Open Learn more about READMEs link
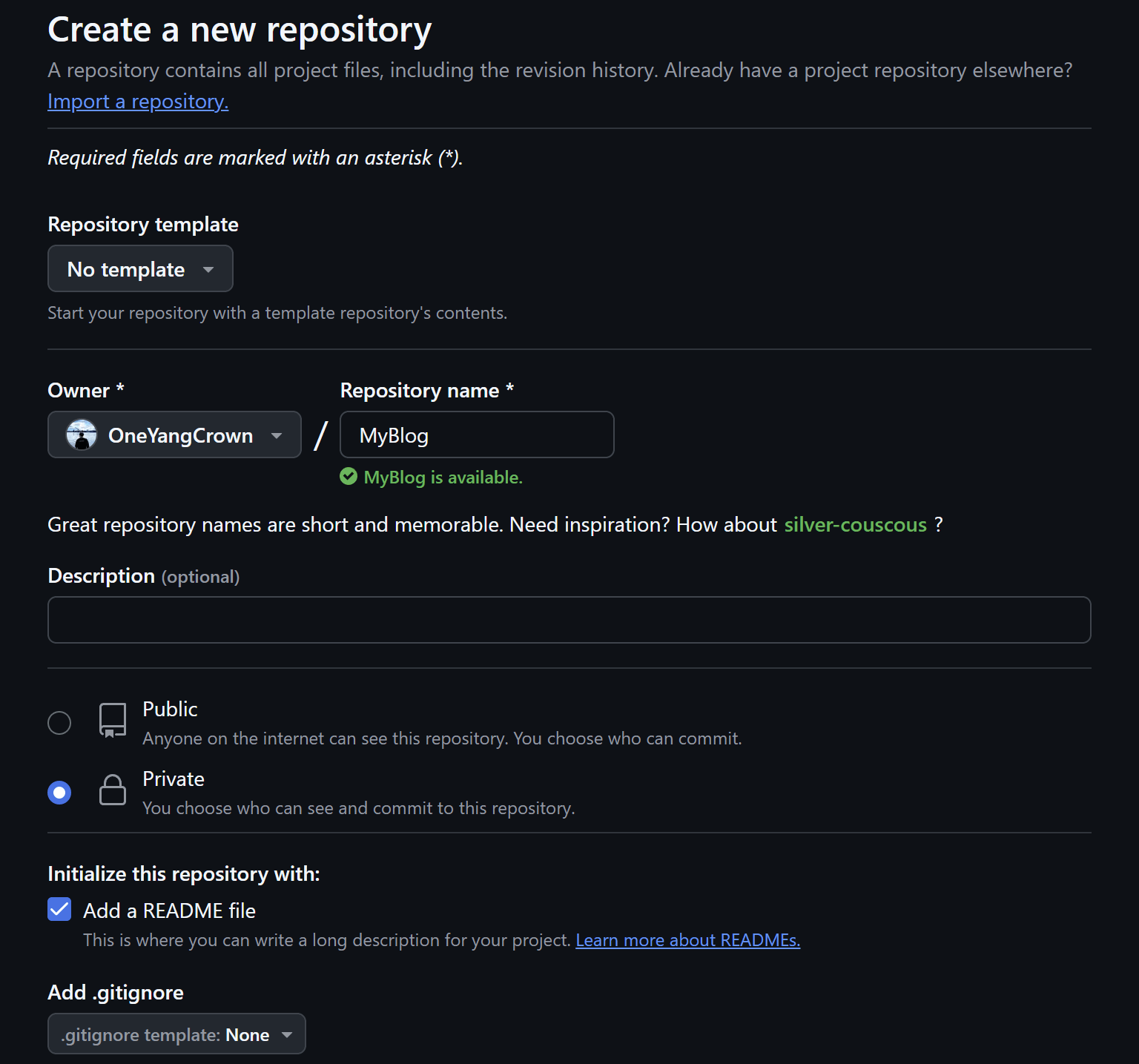Viewport: 1139px width, 1064px height. pyautogui.click(x=687, y=940)
